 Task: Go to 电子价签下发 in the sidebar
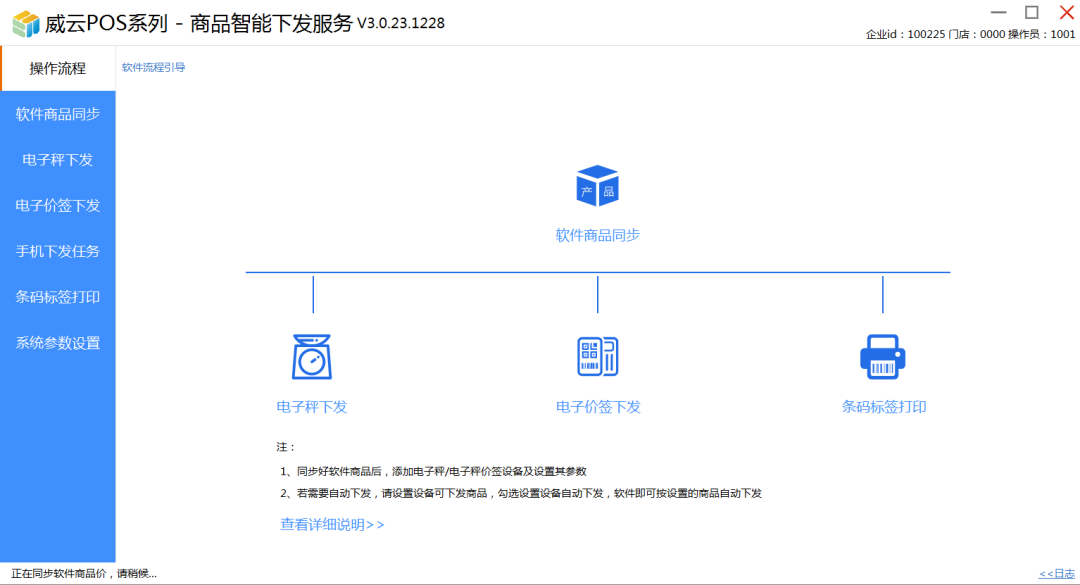pos(58,206)
